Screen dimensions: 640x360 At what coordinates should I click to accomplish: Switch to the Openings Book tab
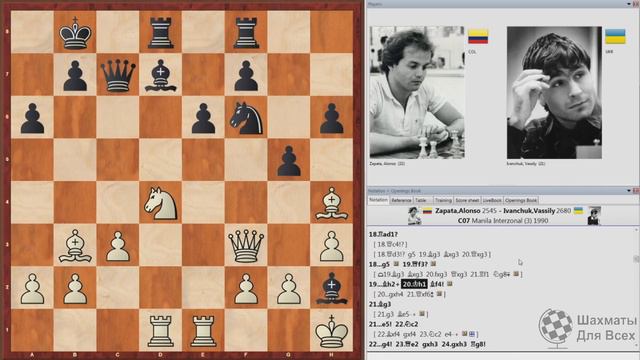[521, 200]
